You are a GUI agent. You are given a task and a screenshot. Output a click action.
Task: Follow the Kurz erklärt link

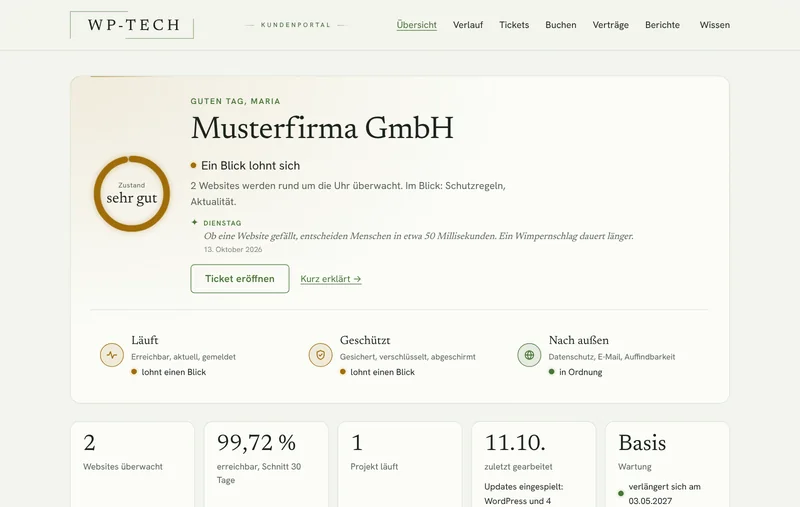[x=331, y=279]
